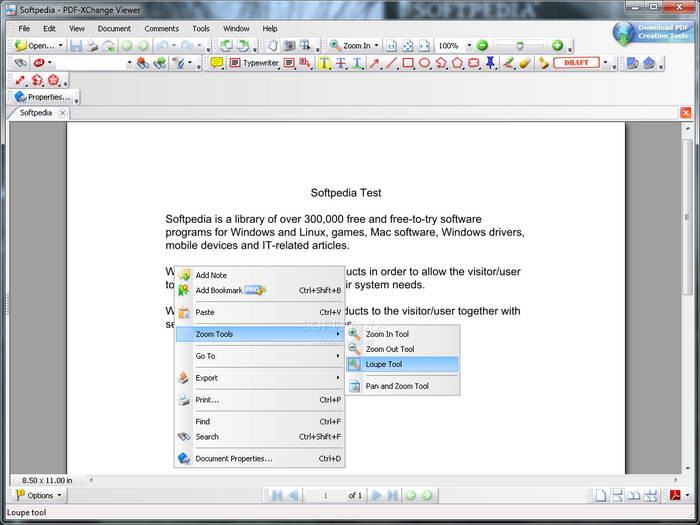Go to last page navigation button
The height and width of the screenshot is (525, 700).
pos(393,495)
